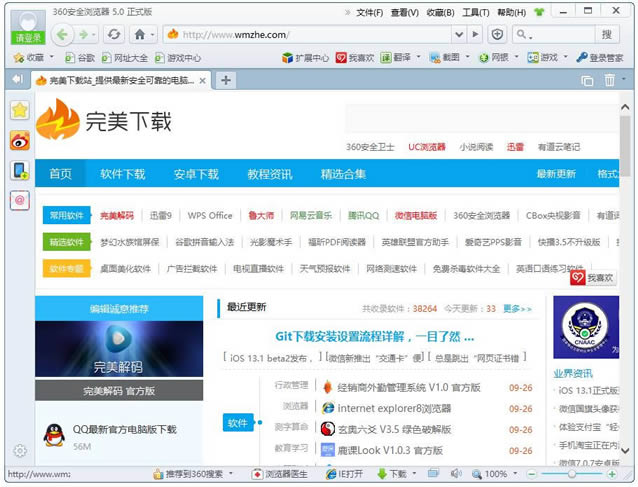This screenshot has height=487, width=638.
Task: Click the refresh page icon
Action: pyautogui.click(x=111, y=35)
